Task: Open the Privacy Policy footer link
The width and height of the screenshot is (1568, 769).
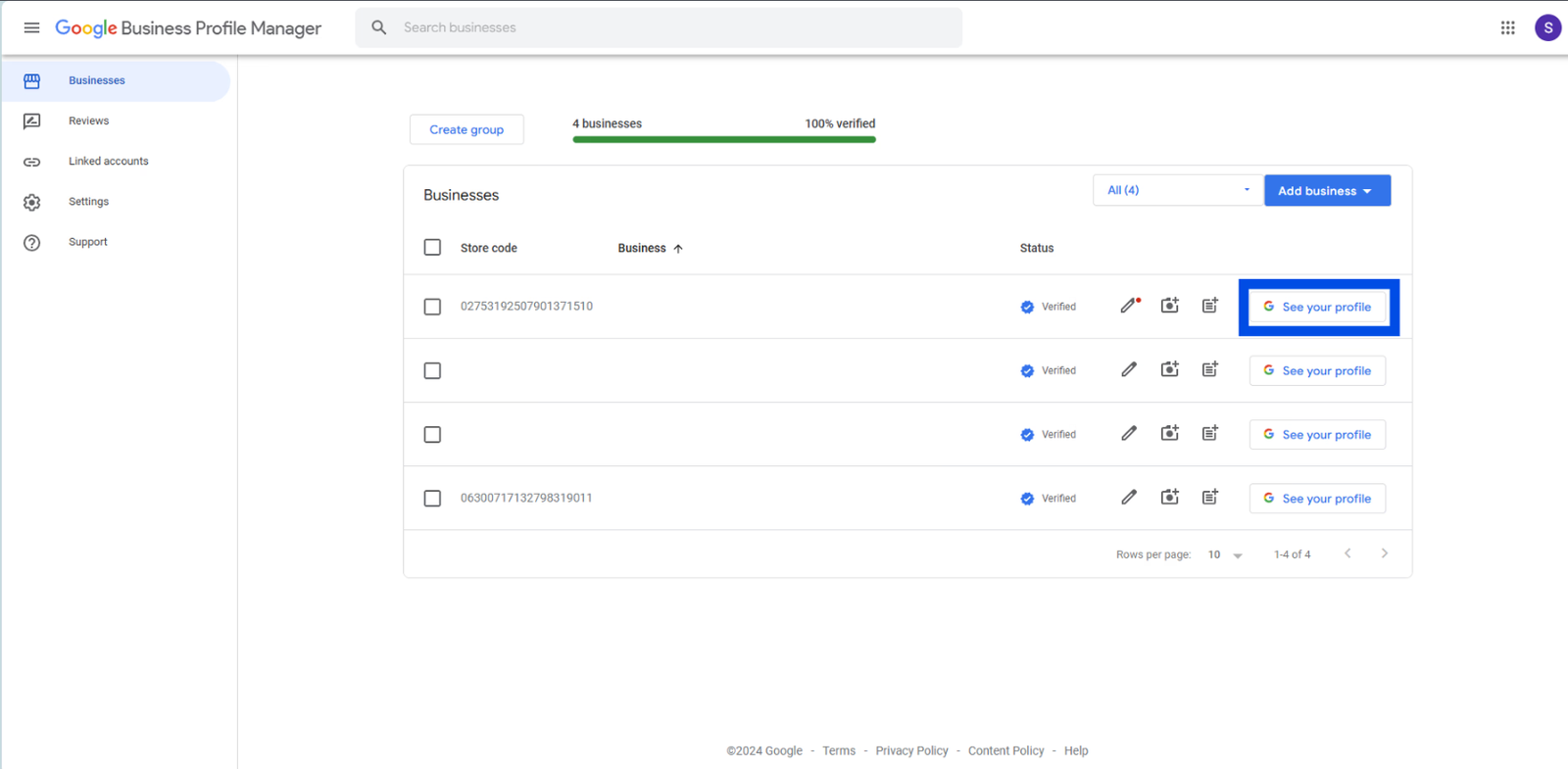Action: coord(911,751)
